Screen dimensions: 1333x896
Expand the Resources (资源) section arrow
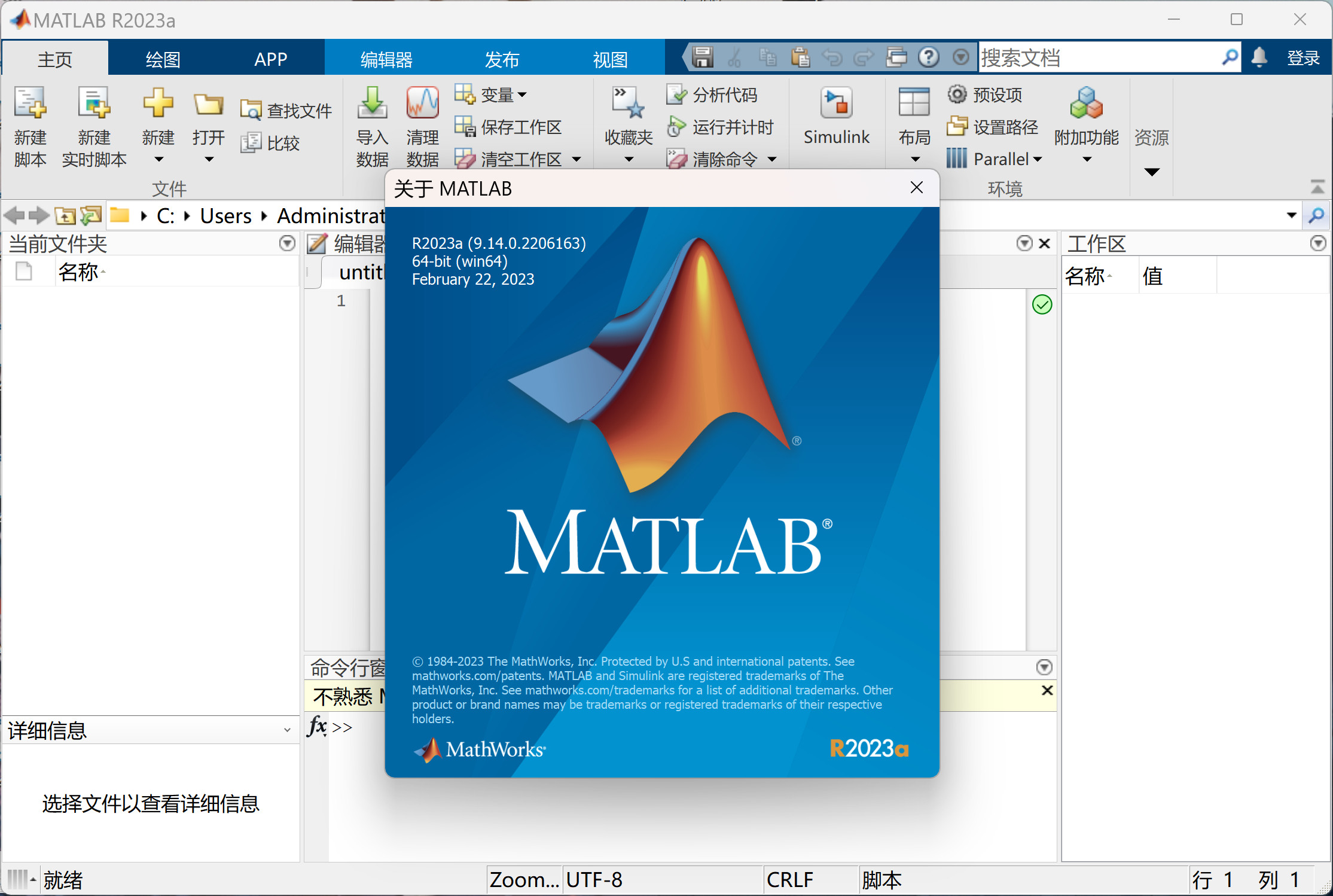click(1152, 172)
